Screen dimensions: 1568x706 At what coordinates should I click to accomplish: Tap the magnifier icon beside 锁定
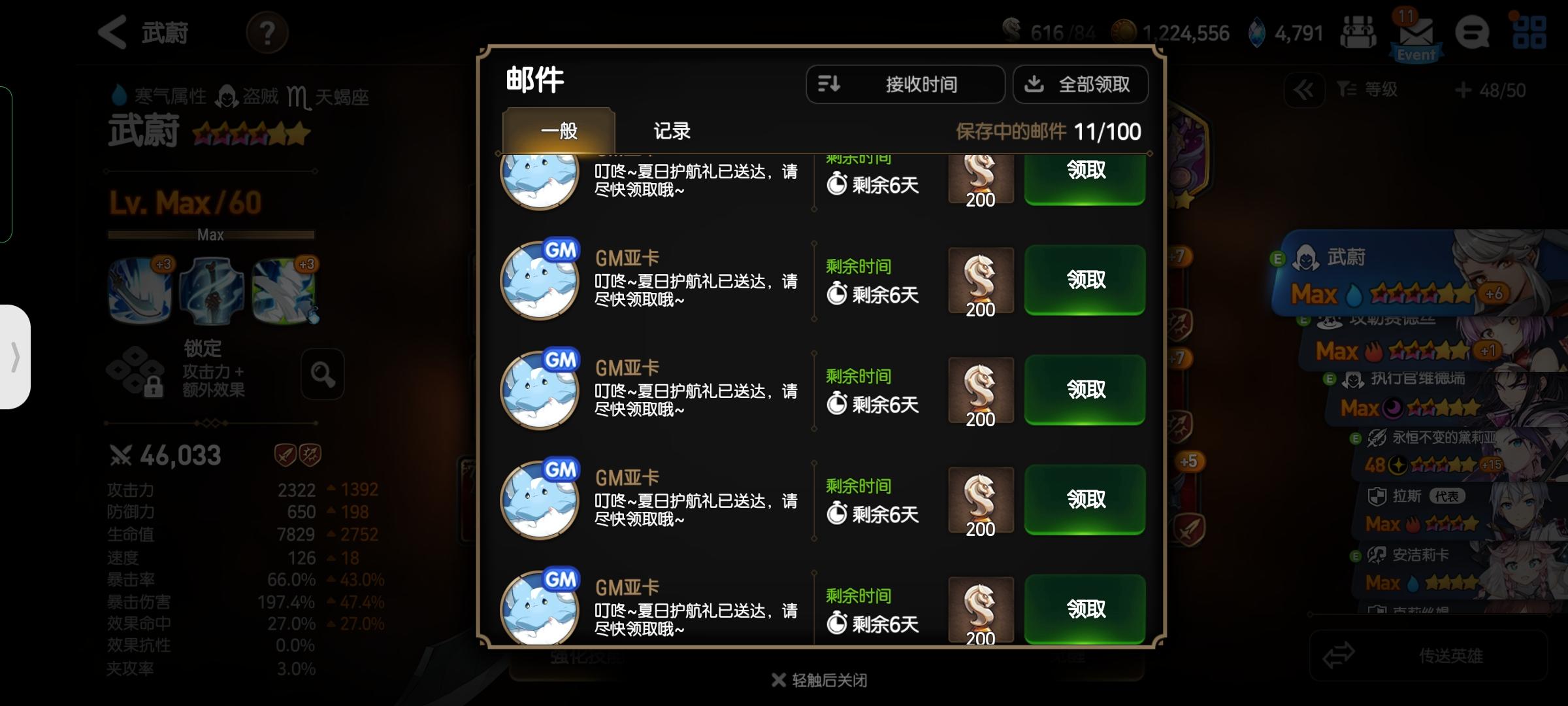pos(323,374)
